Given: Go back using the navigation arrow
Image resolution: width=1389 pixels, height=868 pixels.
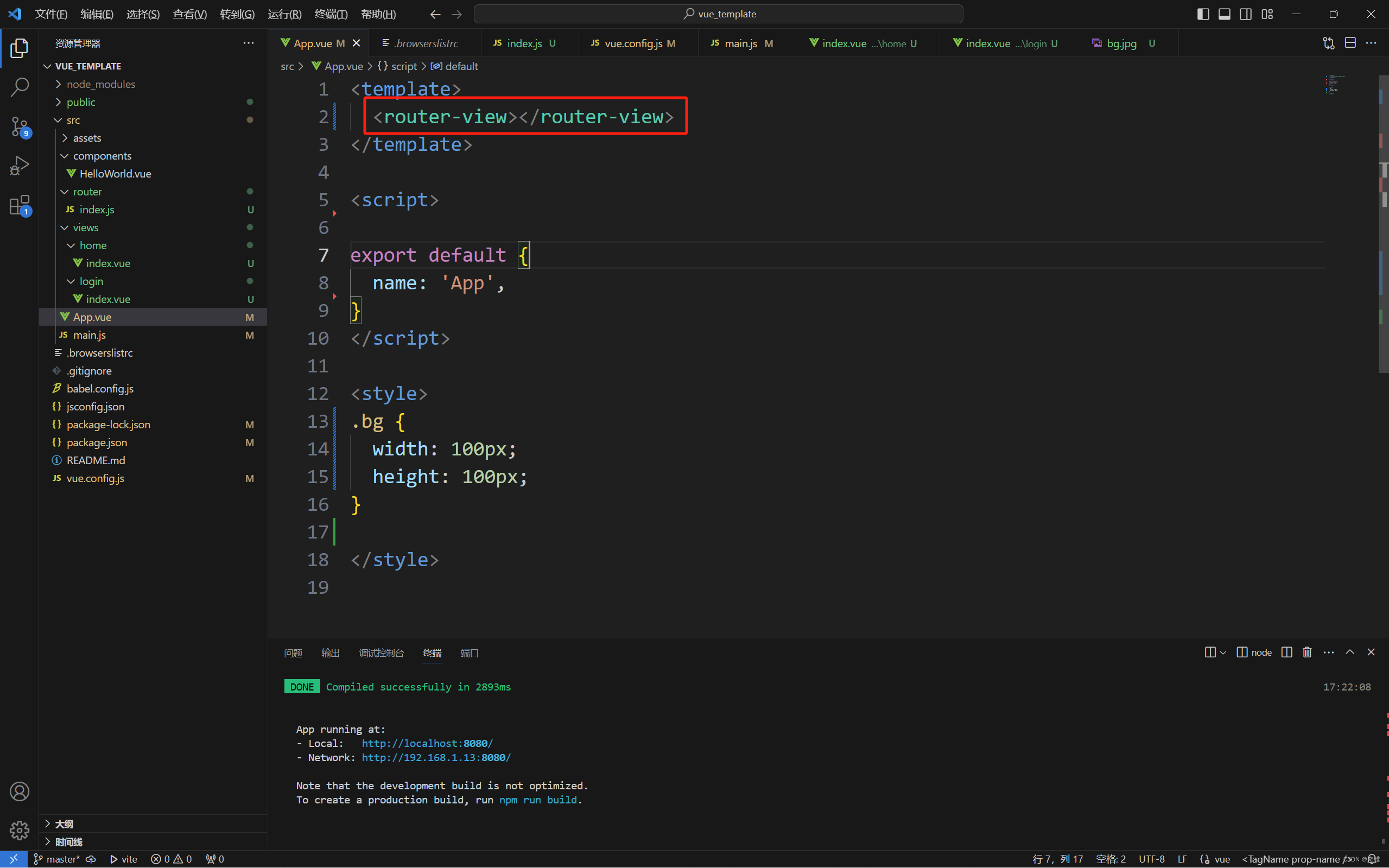Looking at the screenshot, I should 435,14.
